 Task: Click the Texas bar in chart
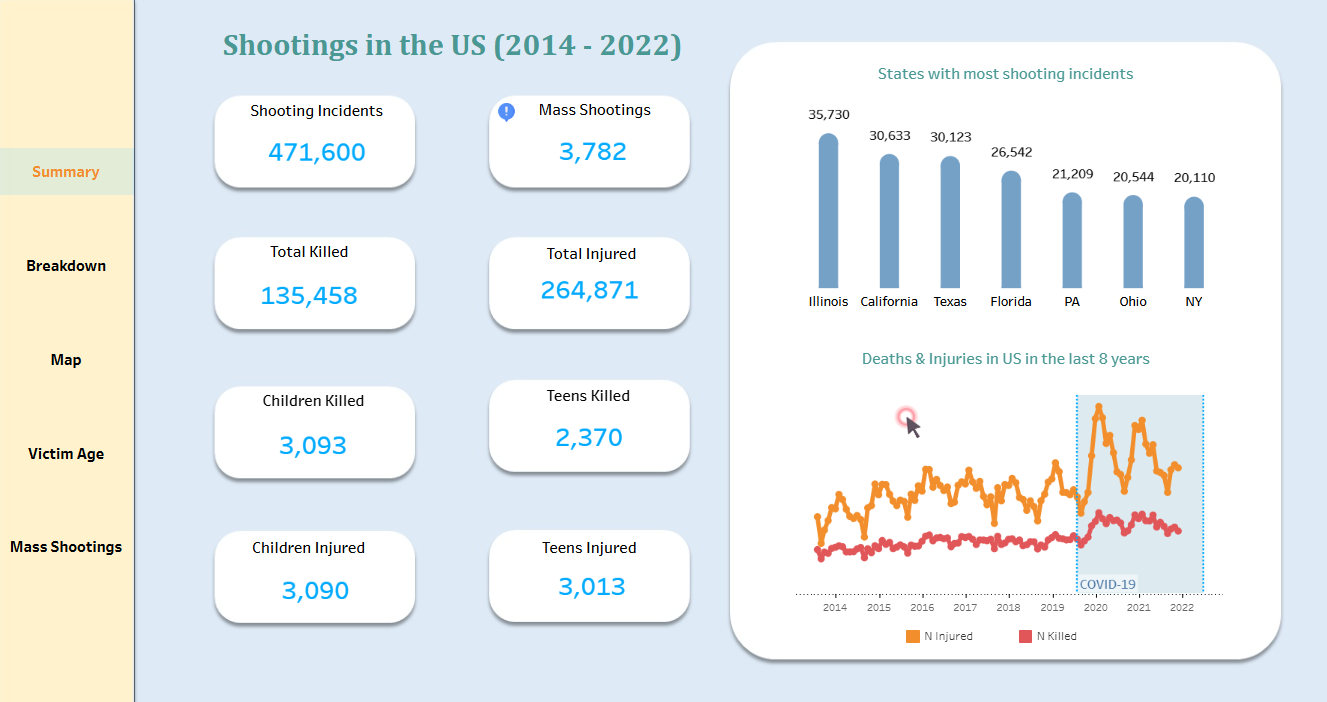(950, 223)
